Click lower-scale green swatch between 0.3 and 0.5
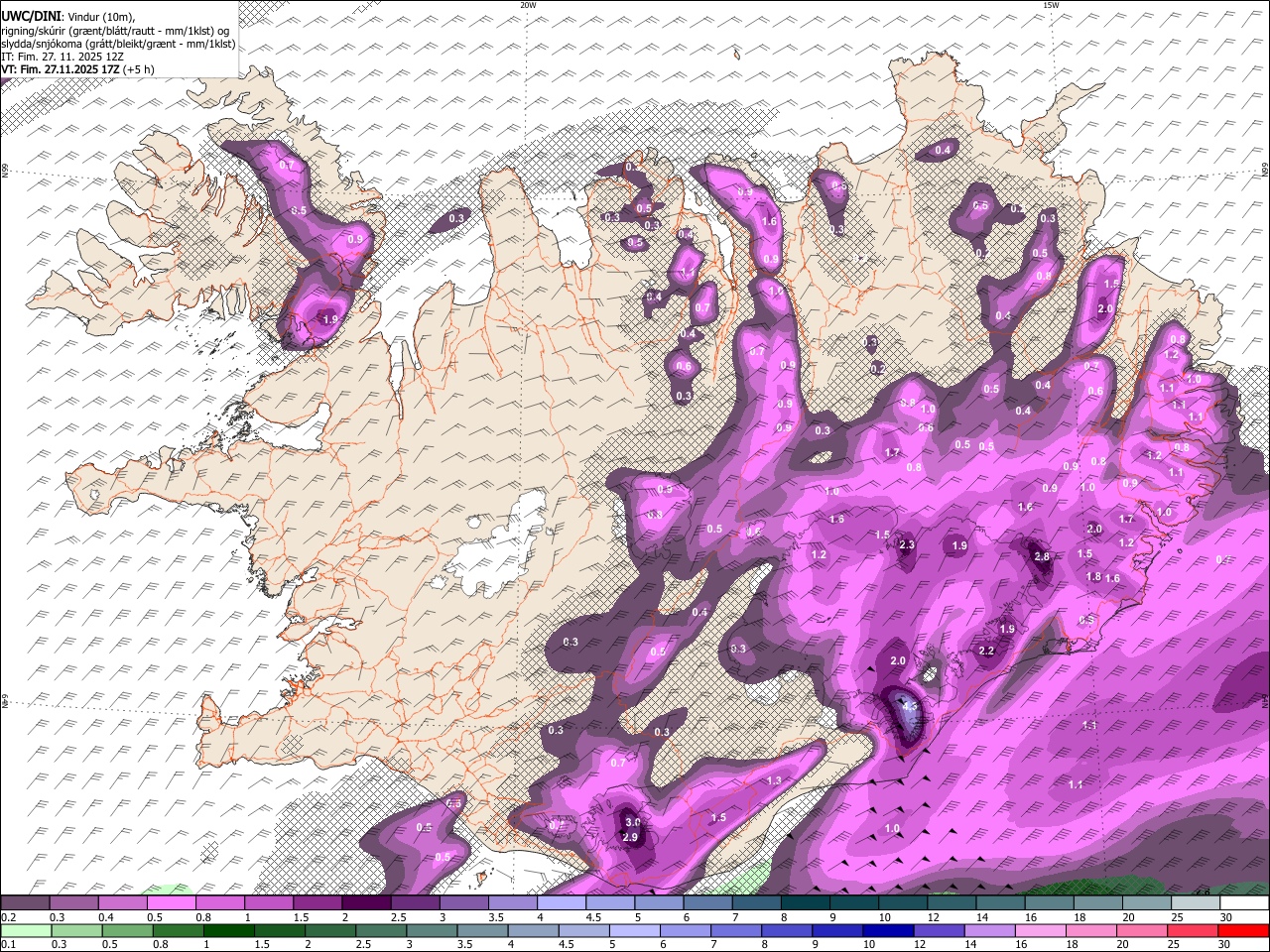This screenshot has width=1270, height=952. (76, 931)
